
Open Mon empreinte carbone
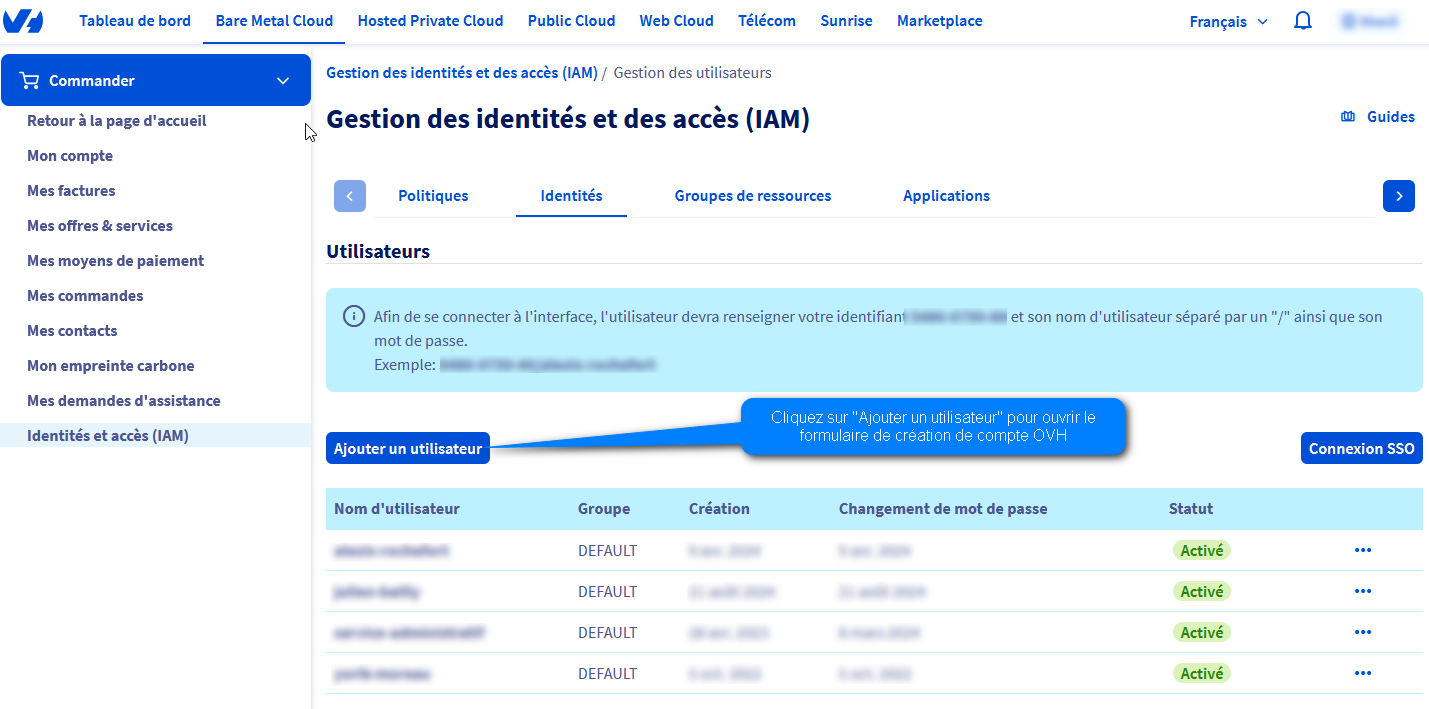pos(111,366)
